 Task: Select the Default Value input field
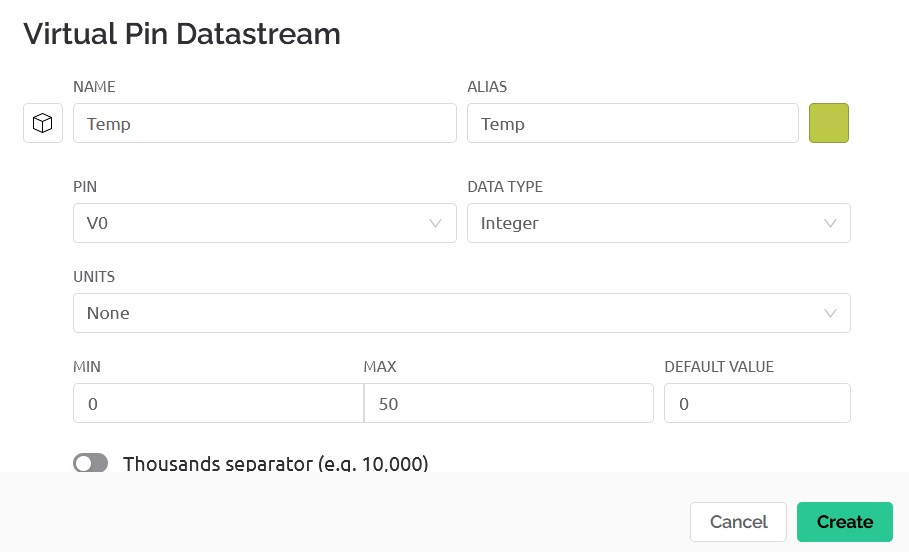click(x=757, y=403)
